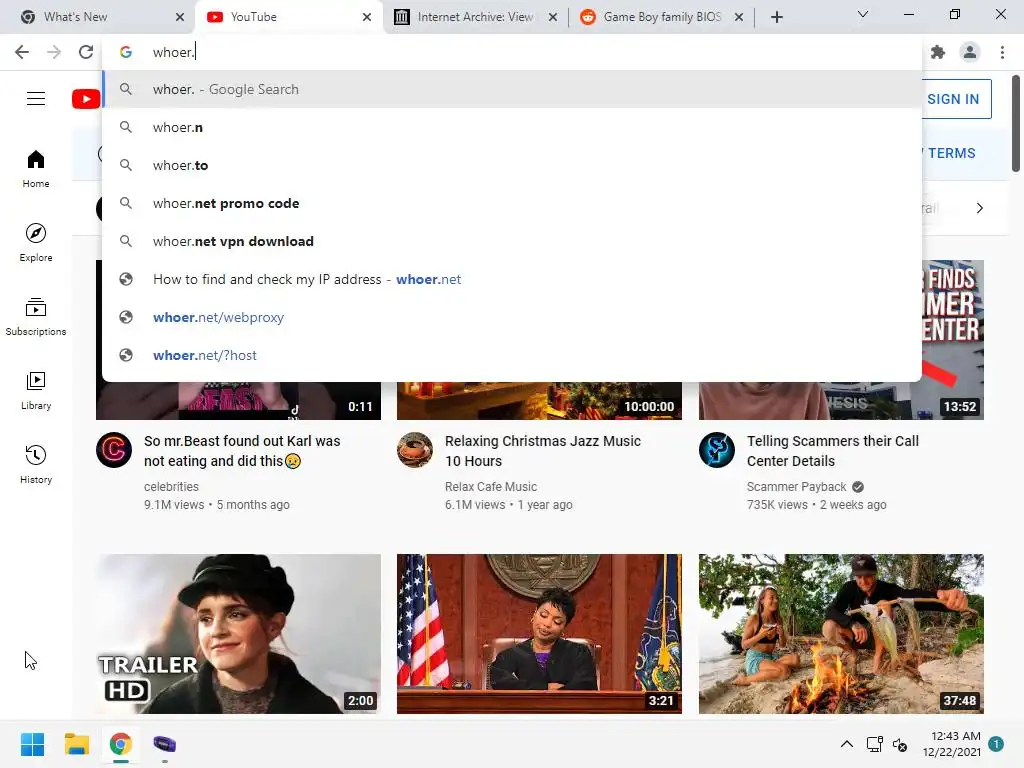Image resolution: width=1024 pixels, height=768 pixels.
Task: Open the 0:11 mr.Beast video thumbnail
Action: pos(238,401)
